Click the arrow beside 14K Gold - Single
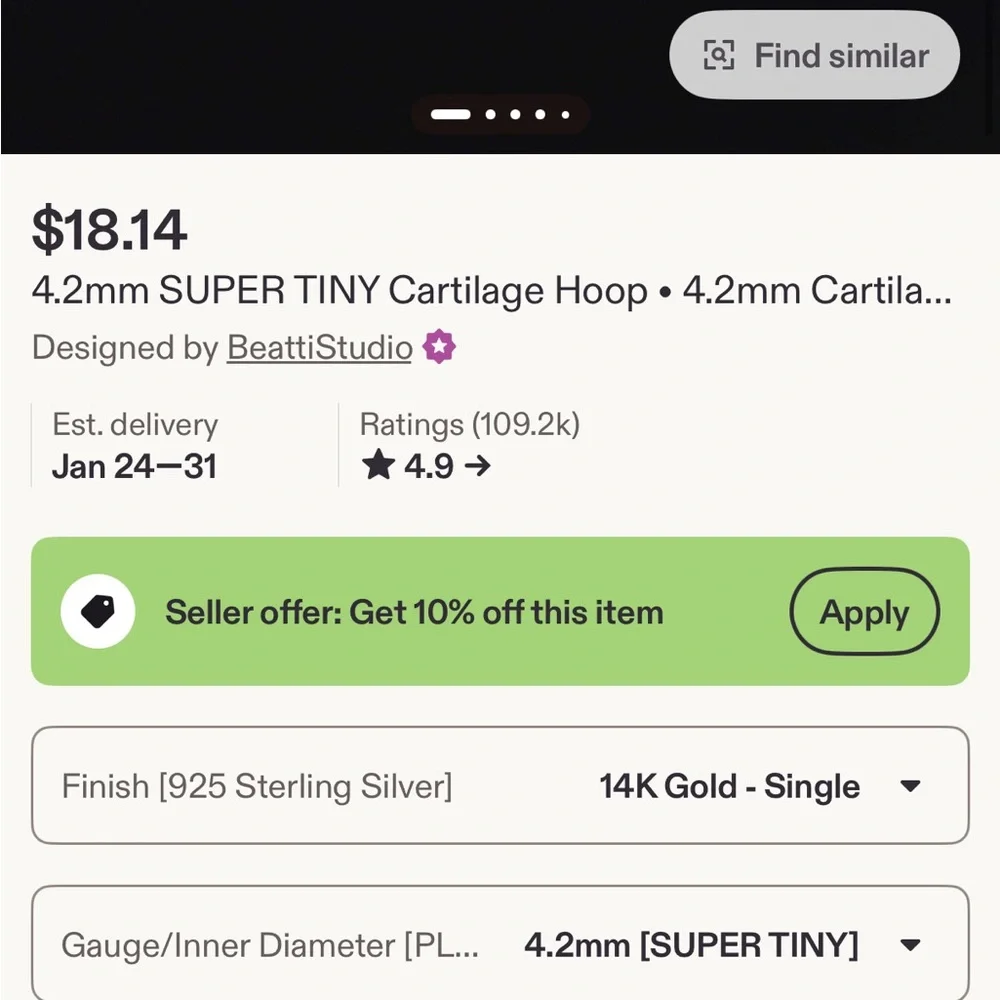1000x1000 pixels. 910,786
